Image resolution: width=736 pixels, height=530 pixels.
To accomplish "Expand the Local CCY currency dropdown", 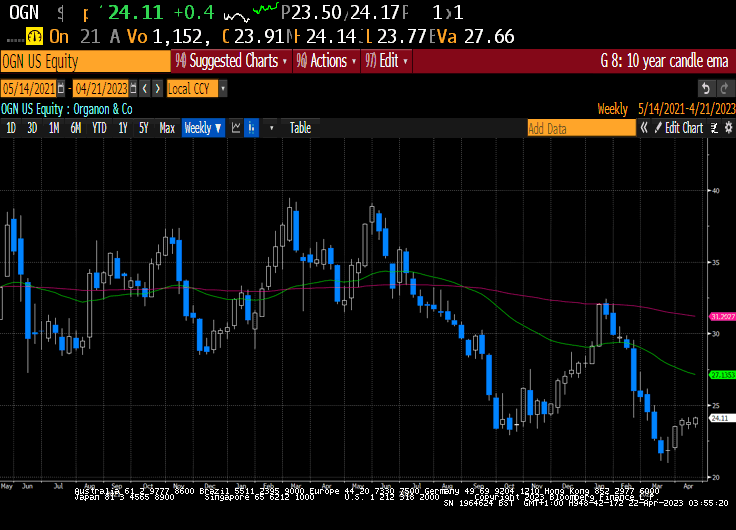I will tap(223, 88).
